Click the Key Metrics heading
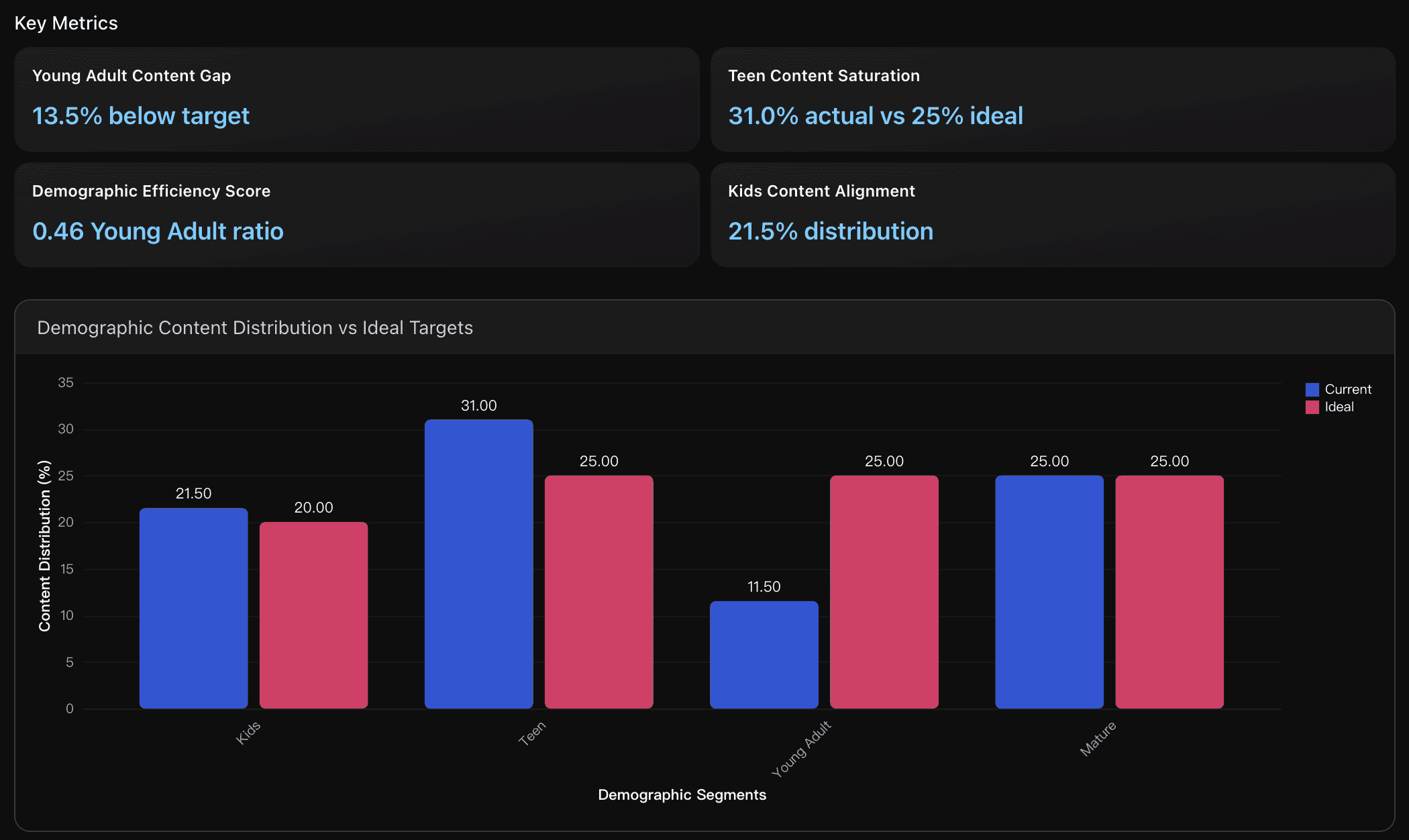Screen dimensions: 1409x840 66,23
